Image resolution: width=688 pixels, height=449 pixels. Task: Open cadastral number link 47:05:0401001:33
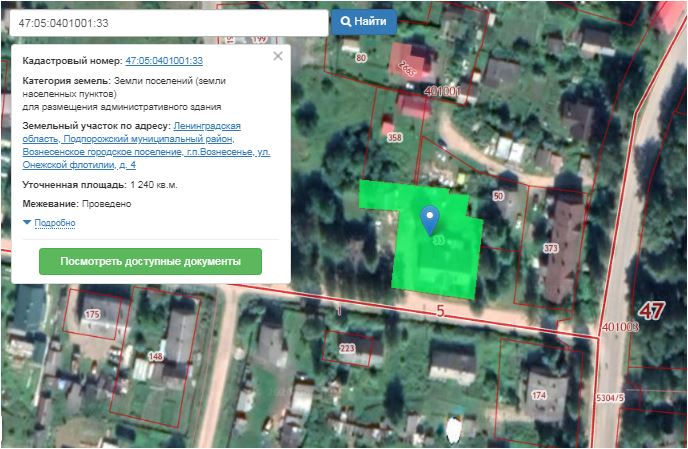click(x=164, y=61)
